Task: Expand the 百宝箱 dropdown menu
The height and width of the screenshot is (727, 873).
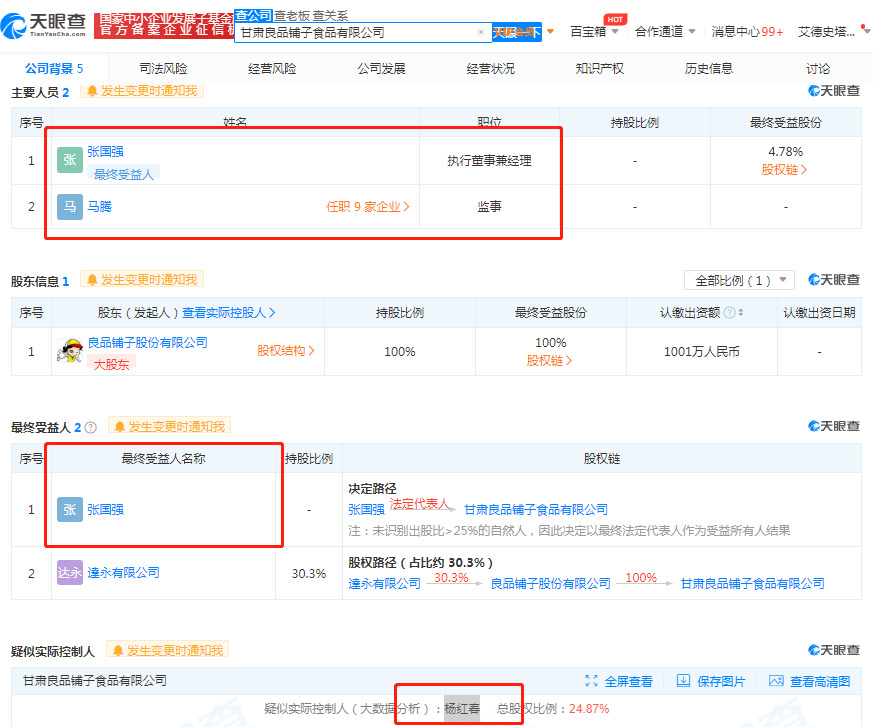Action: point(595,31)
